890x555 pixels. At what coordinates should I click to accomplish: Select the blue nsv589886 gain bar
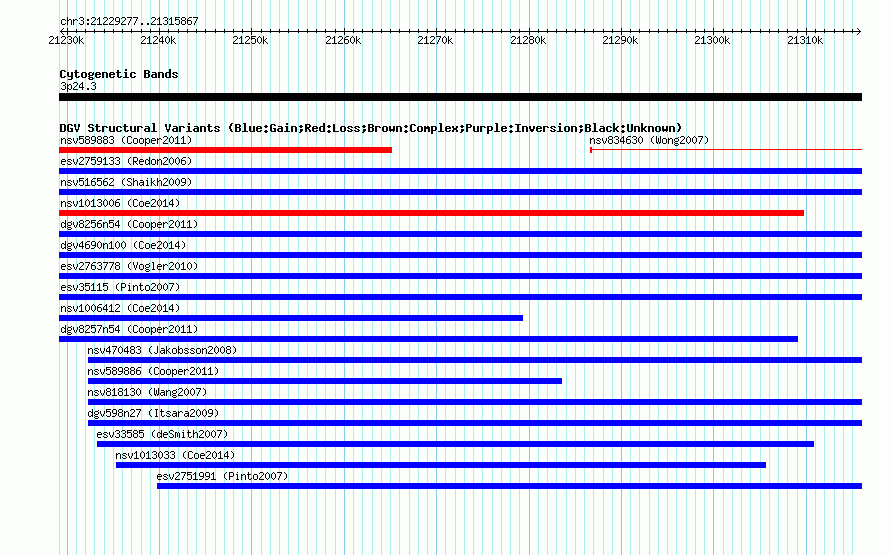(x=325, y=381)
